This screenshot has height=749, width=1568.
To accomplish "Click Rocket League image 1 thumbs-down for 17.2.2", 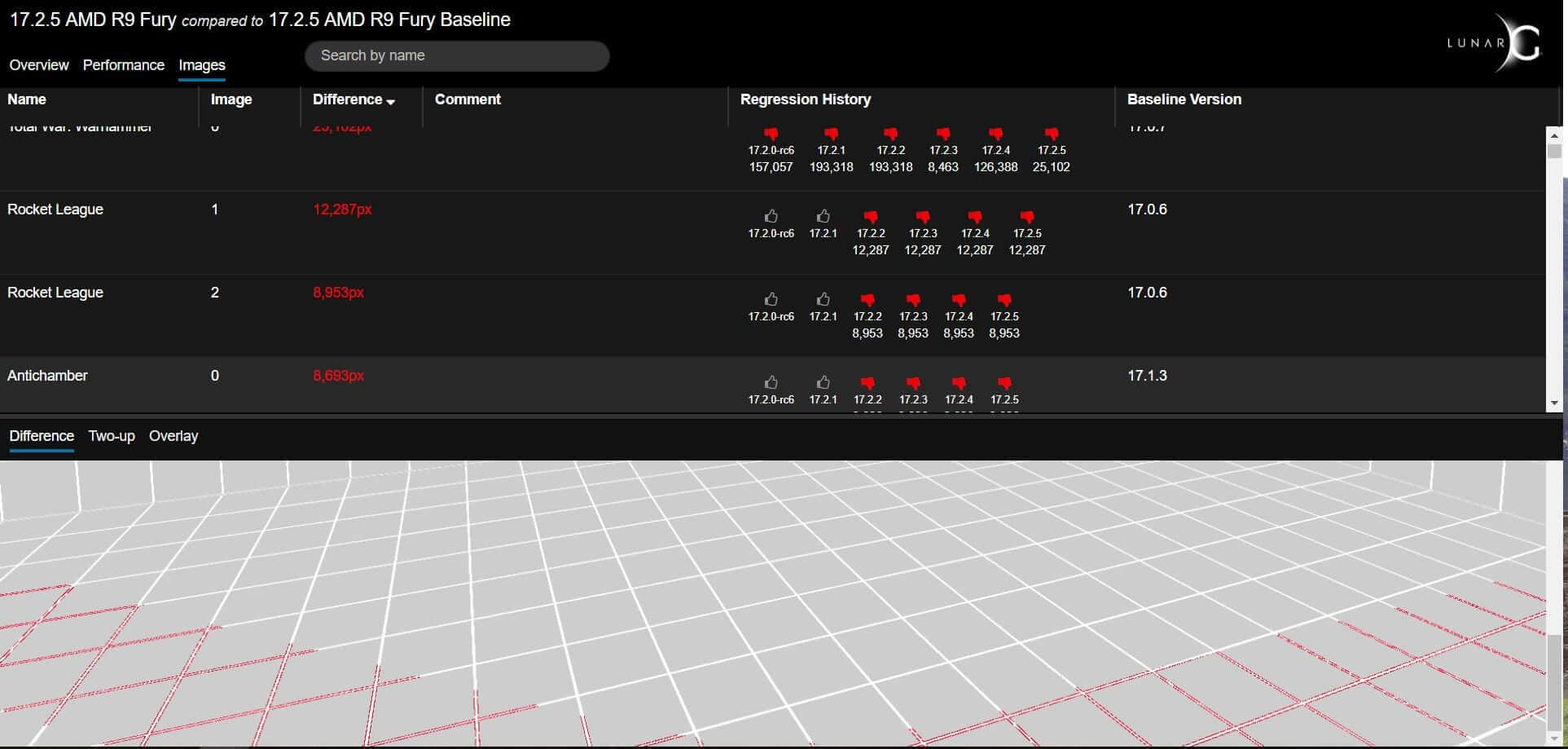I will [871, 217].
